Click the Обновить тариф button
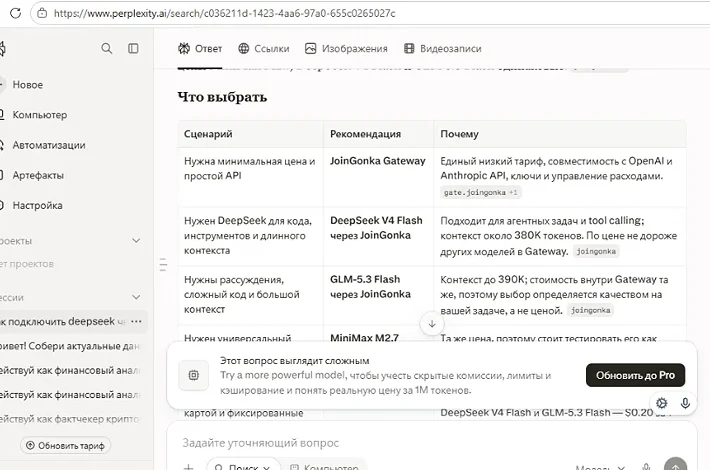 point(66,446)
